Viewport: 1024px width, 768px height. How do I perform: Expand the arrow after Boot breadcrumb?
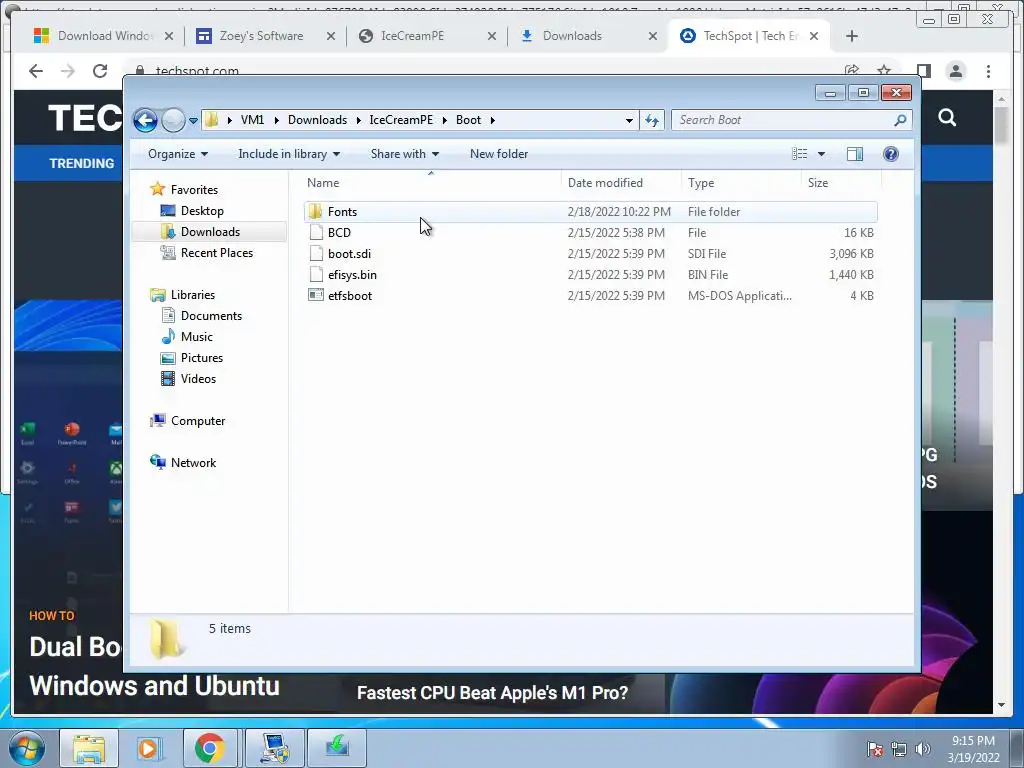click(493, 120)
